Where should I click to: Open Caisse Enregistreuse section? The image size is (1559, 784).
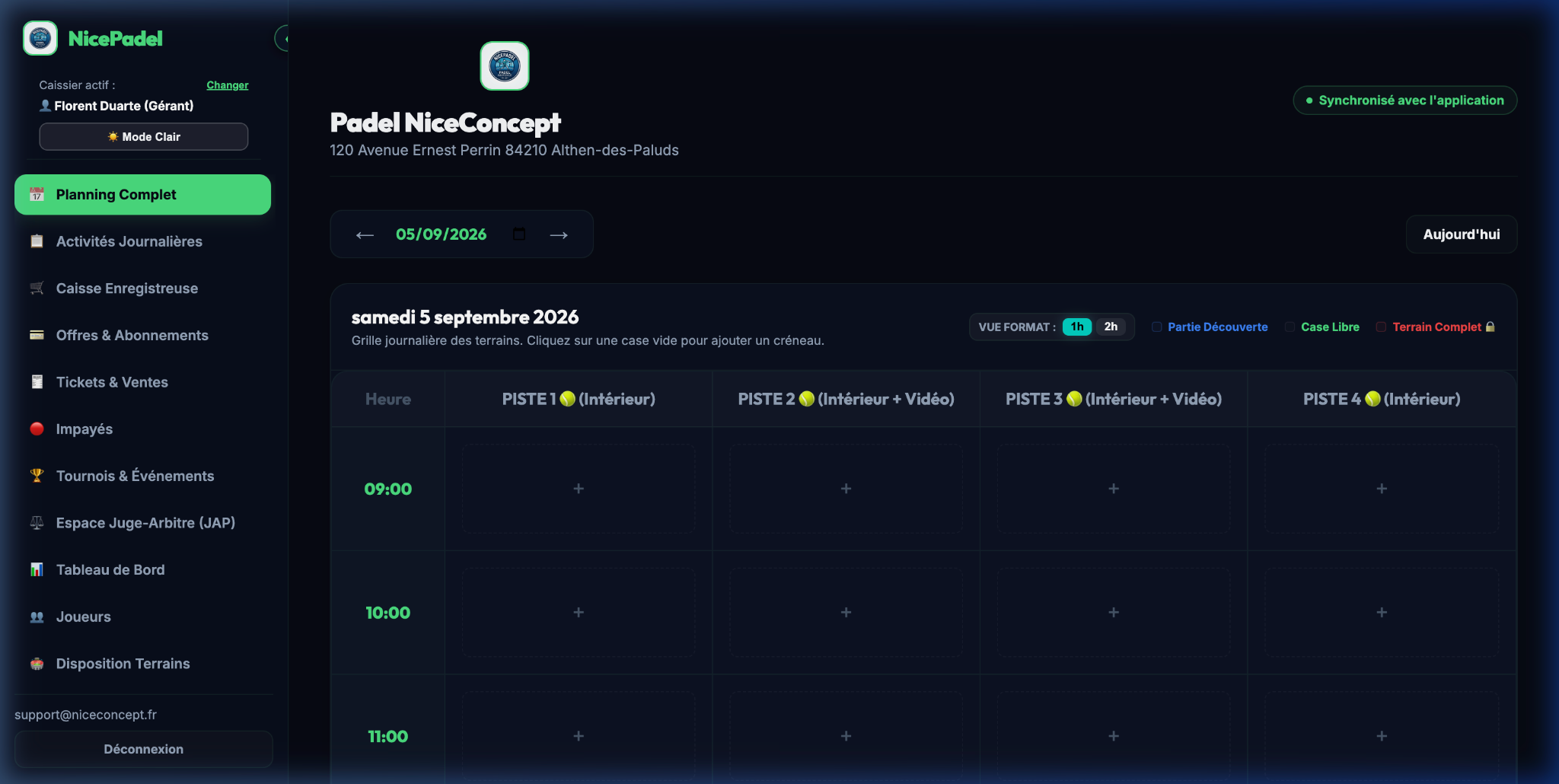[142, 288]
